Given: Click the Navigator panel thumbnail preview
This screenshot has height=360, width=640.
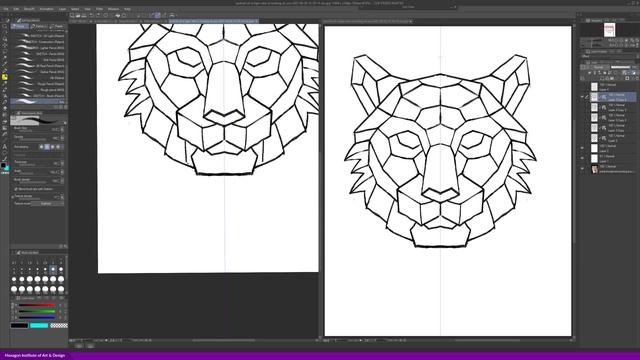Looking at the screenshot, I should pos(609,30).
